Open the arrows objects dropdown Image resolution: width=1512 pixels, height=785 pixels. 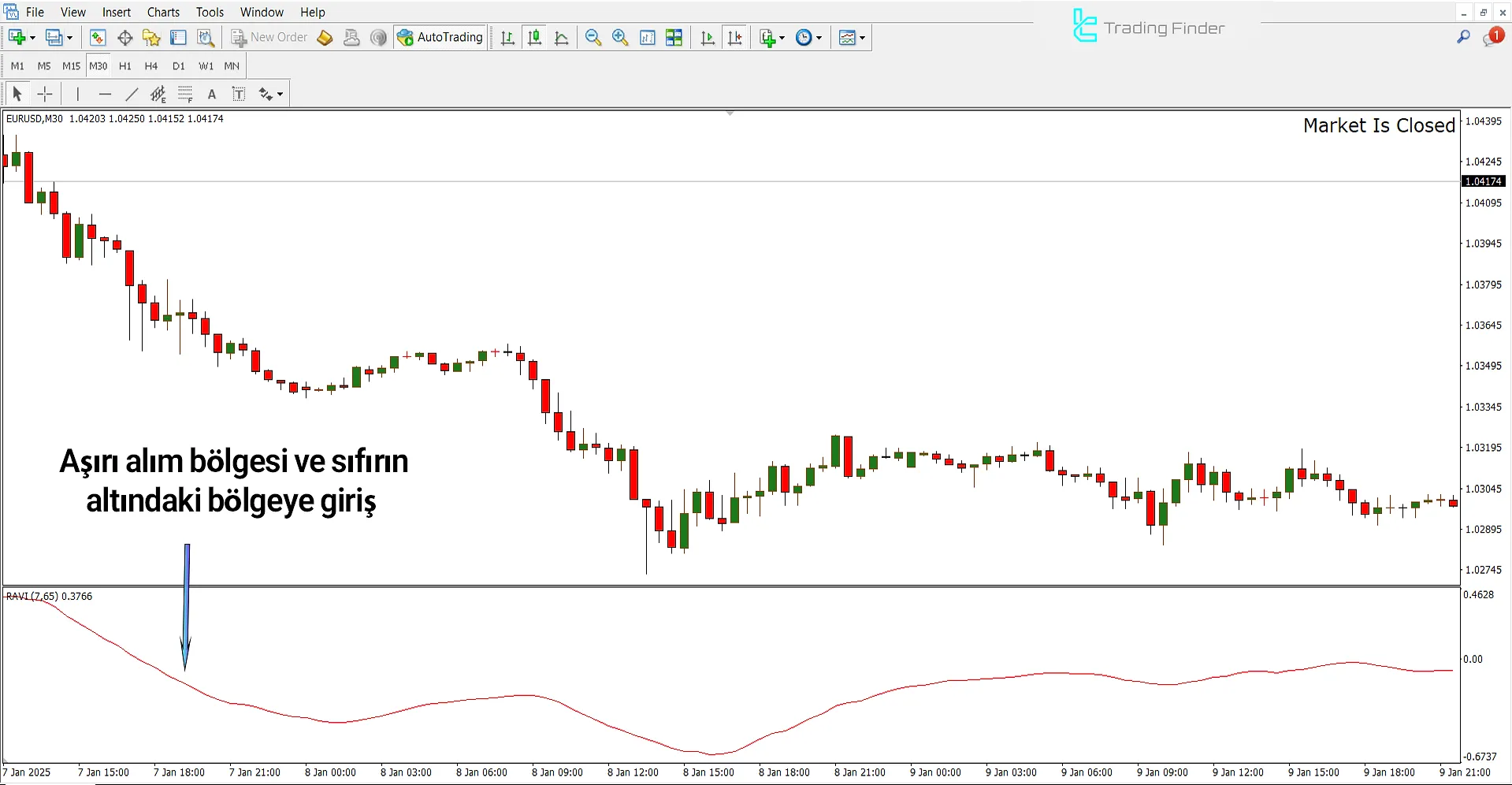coord(271,95)
